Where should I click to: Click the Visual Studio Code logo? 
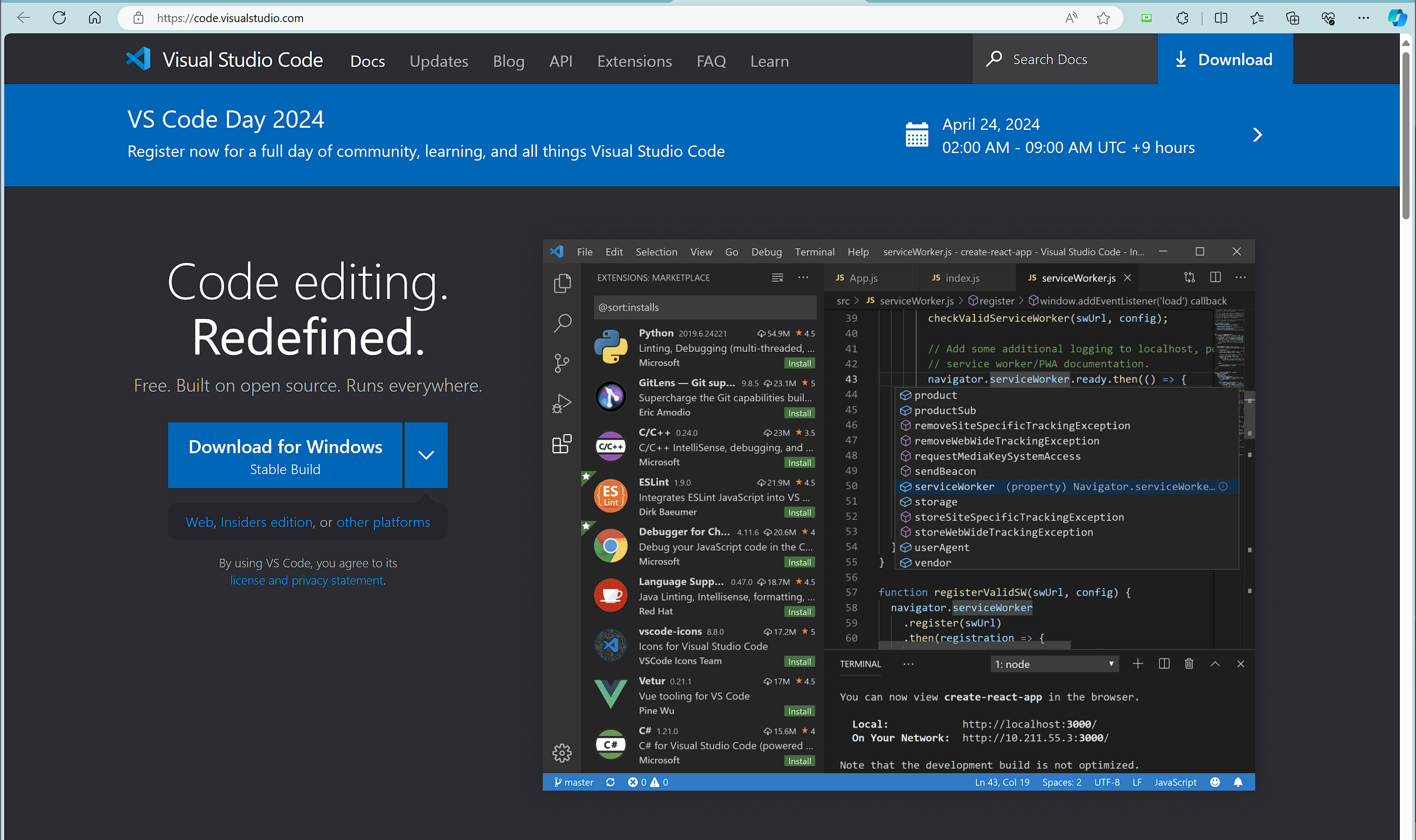pyautogui.click(x=138, y=59)
